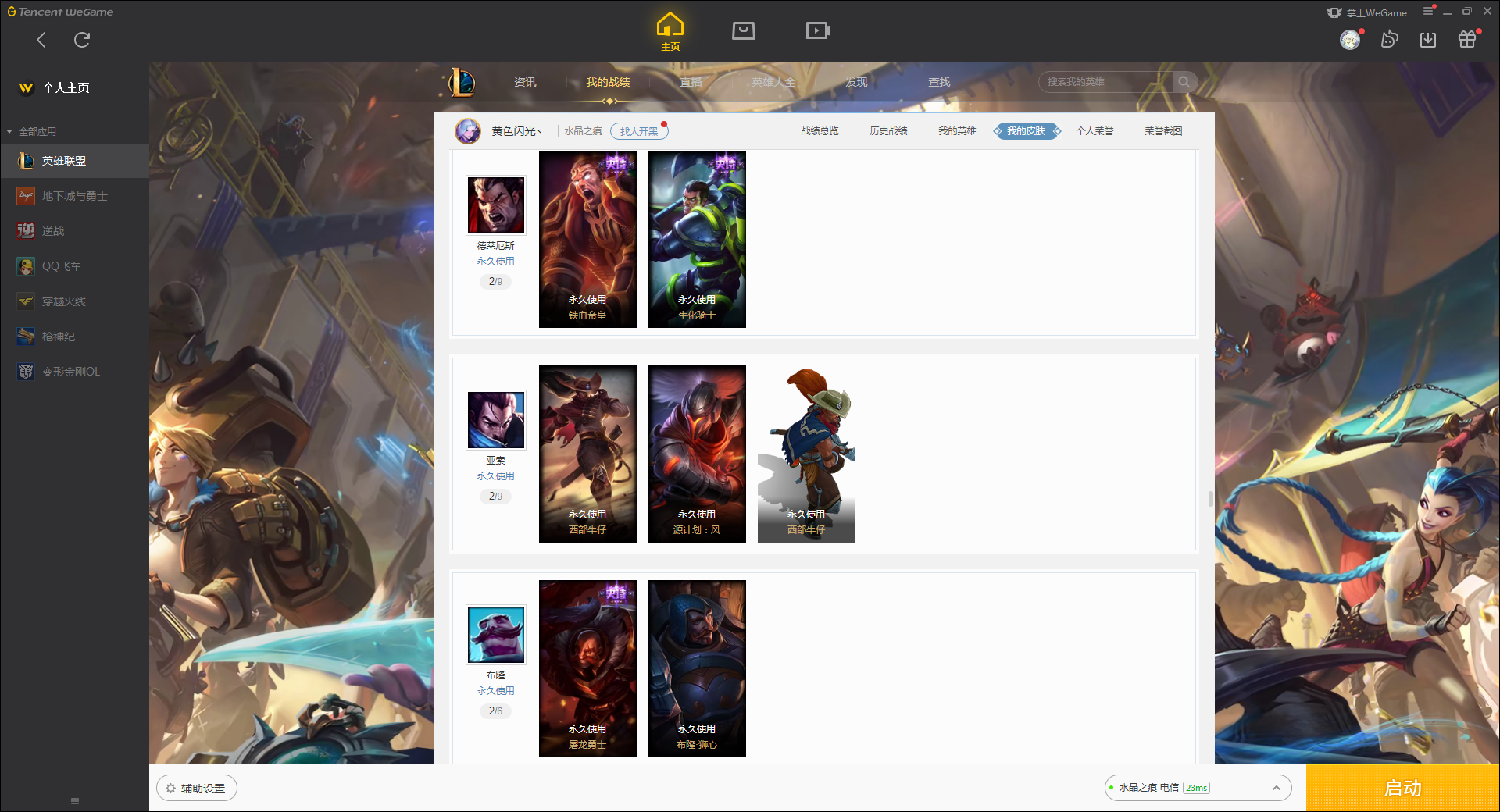Click the 启动 launch button
This screenshot has height=812, width=1500.
click(x=1402, y=789)
